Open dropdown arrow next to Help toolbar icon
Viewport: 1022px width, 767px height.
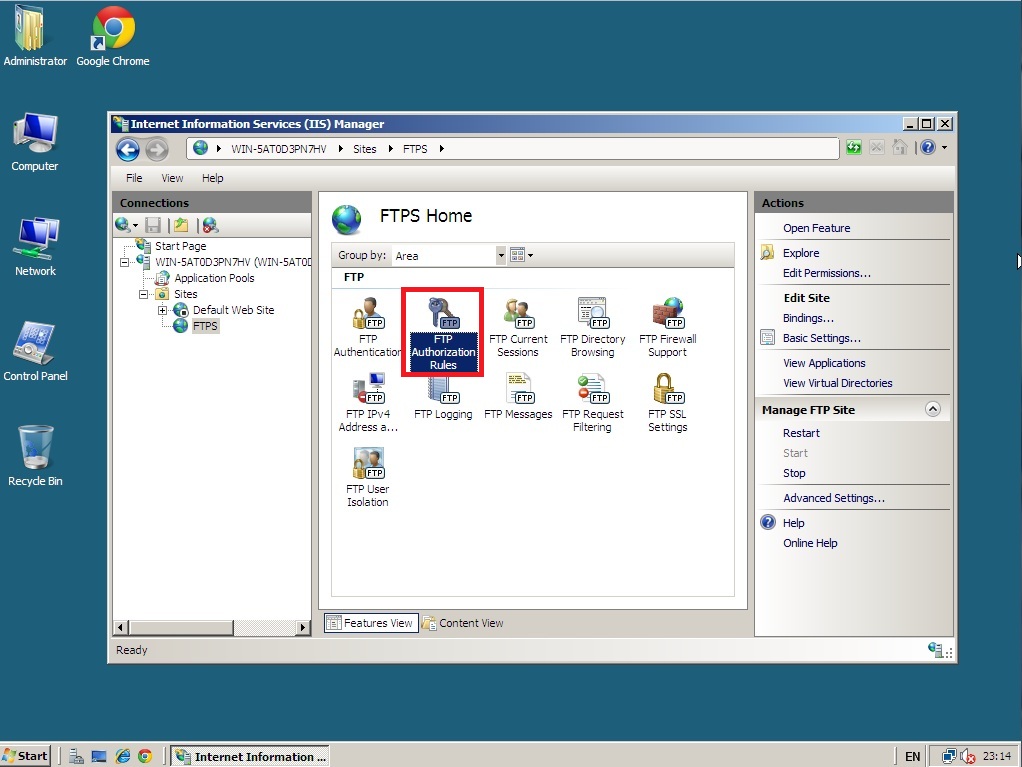coord(944,148)
